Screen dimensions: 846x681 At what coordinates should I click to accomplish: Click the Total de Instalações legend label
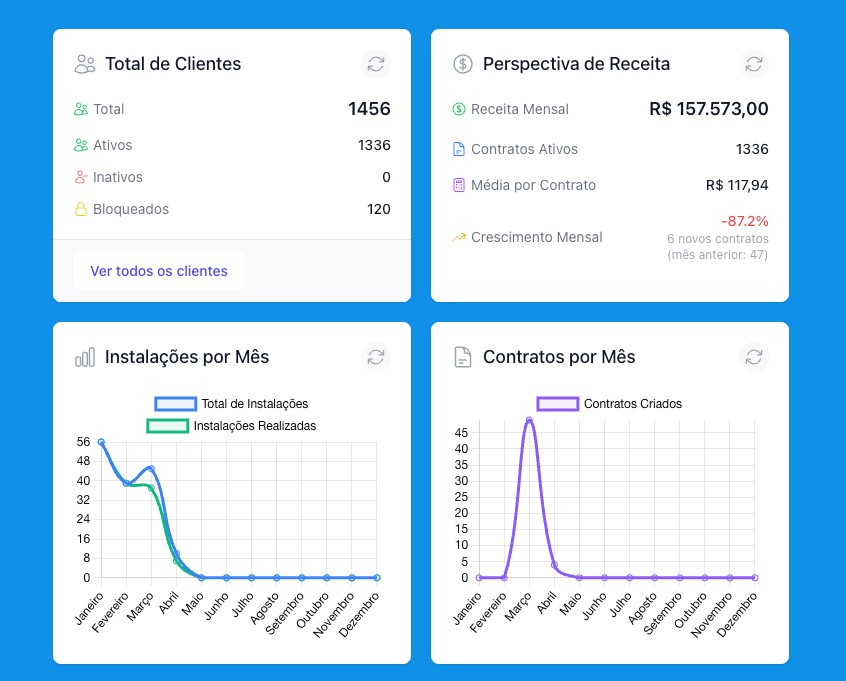coord(255,404)
